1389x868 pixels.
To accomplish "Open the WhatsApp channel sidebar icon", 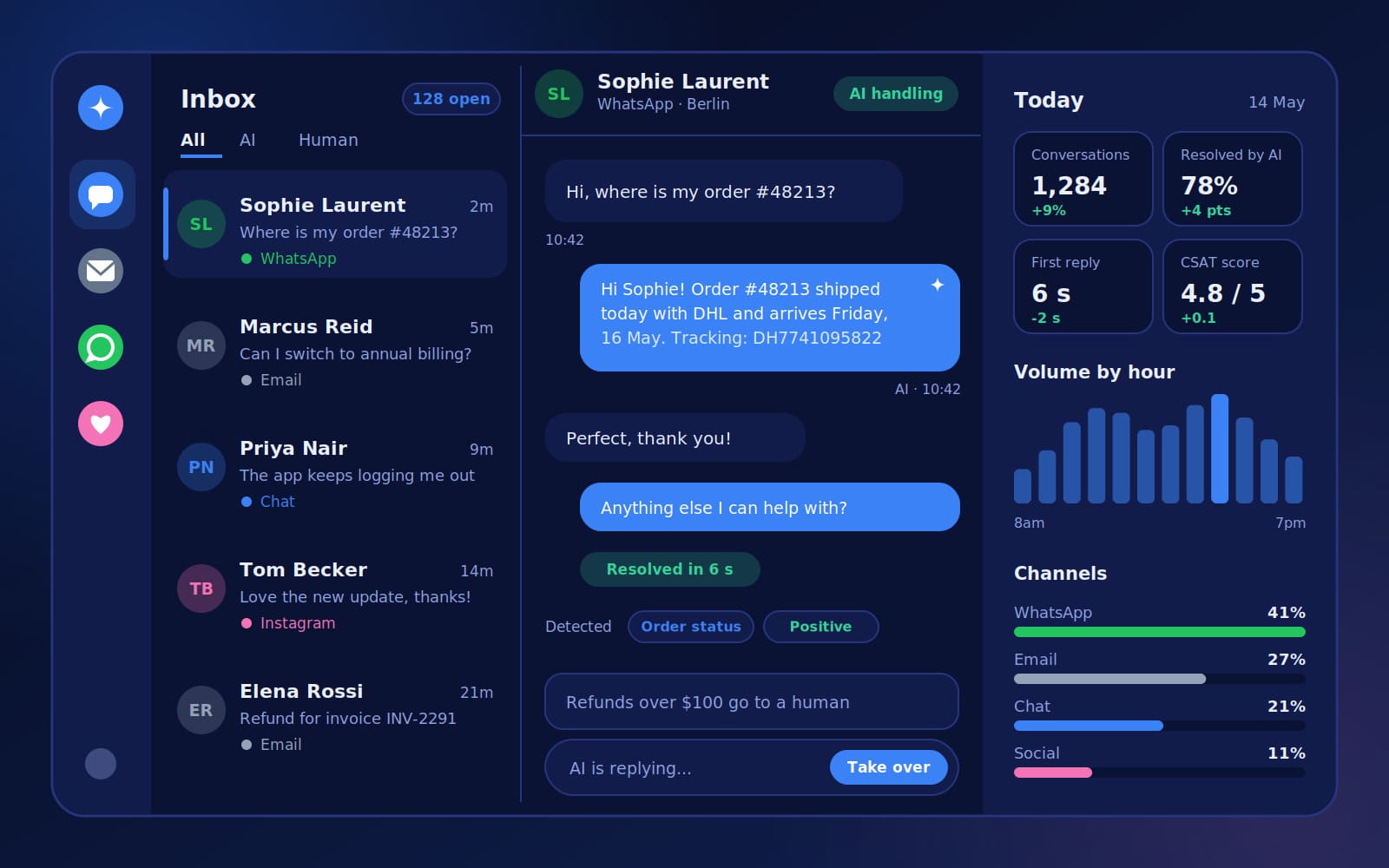I will (x=101, y=347).
